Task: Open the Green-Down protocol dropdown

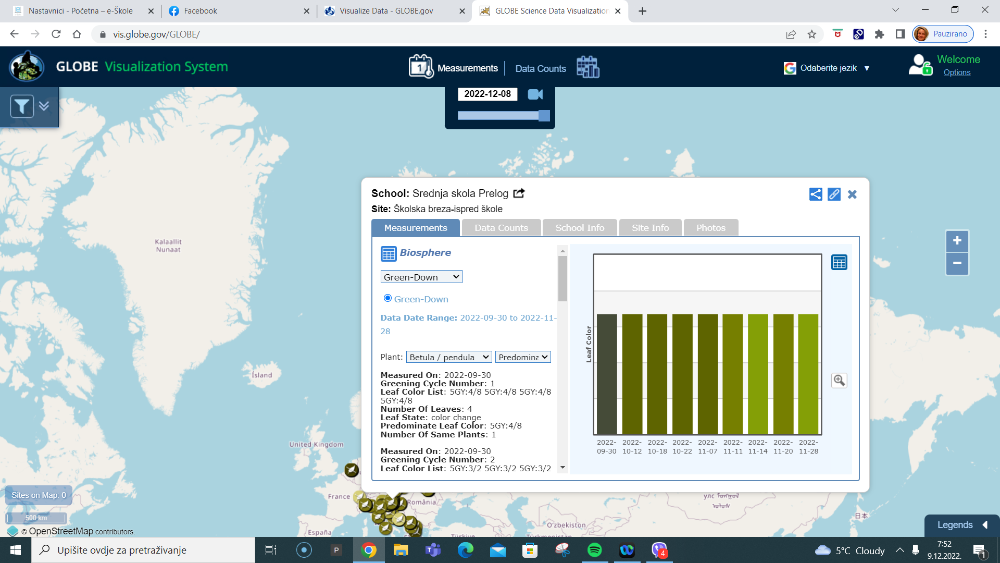Action: 421,277
